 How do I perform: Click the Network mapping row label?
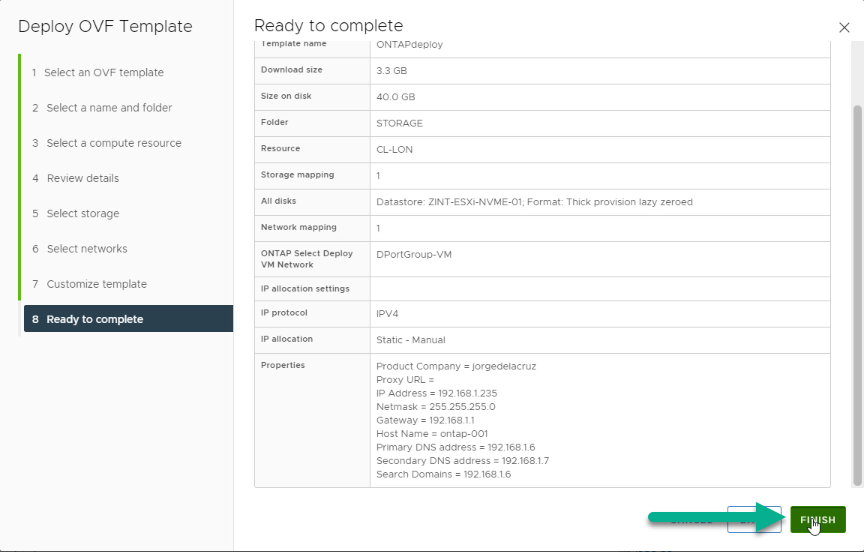(x=299, y=227)
